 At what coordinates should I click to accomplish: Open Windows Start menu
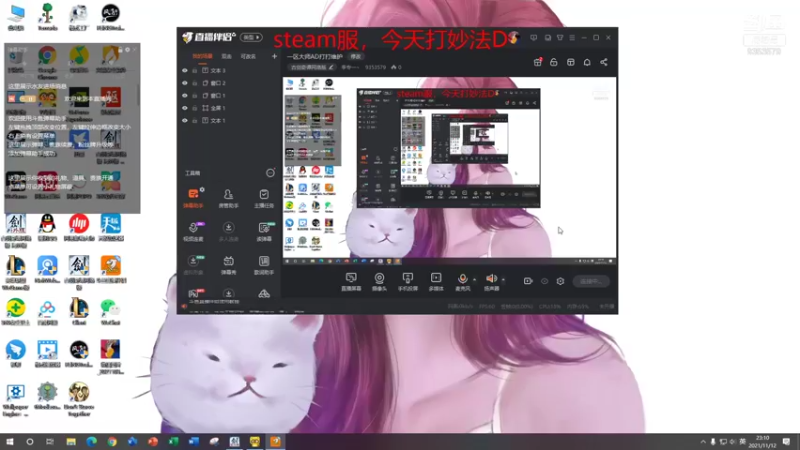[x=9, y=442]
